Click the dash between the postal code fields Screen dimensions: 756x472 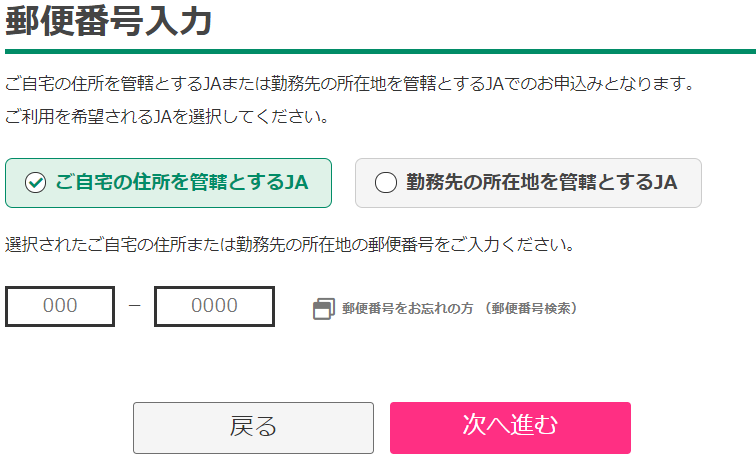click(x=134, y=307)
